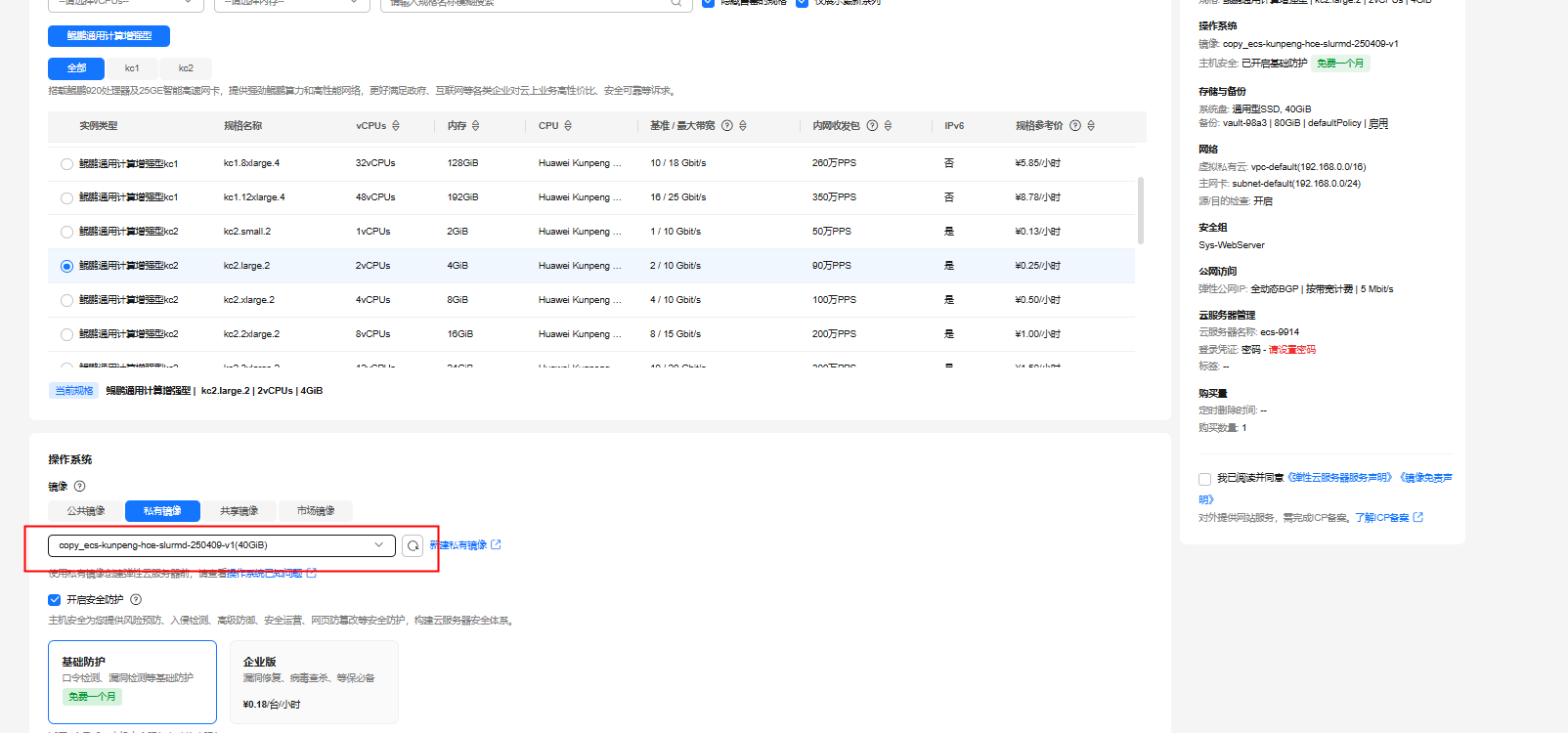The height and width of the screenshot is (733, 1568).
Task: Sort the table by the CPU column
Action: [568, 126]
